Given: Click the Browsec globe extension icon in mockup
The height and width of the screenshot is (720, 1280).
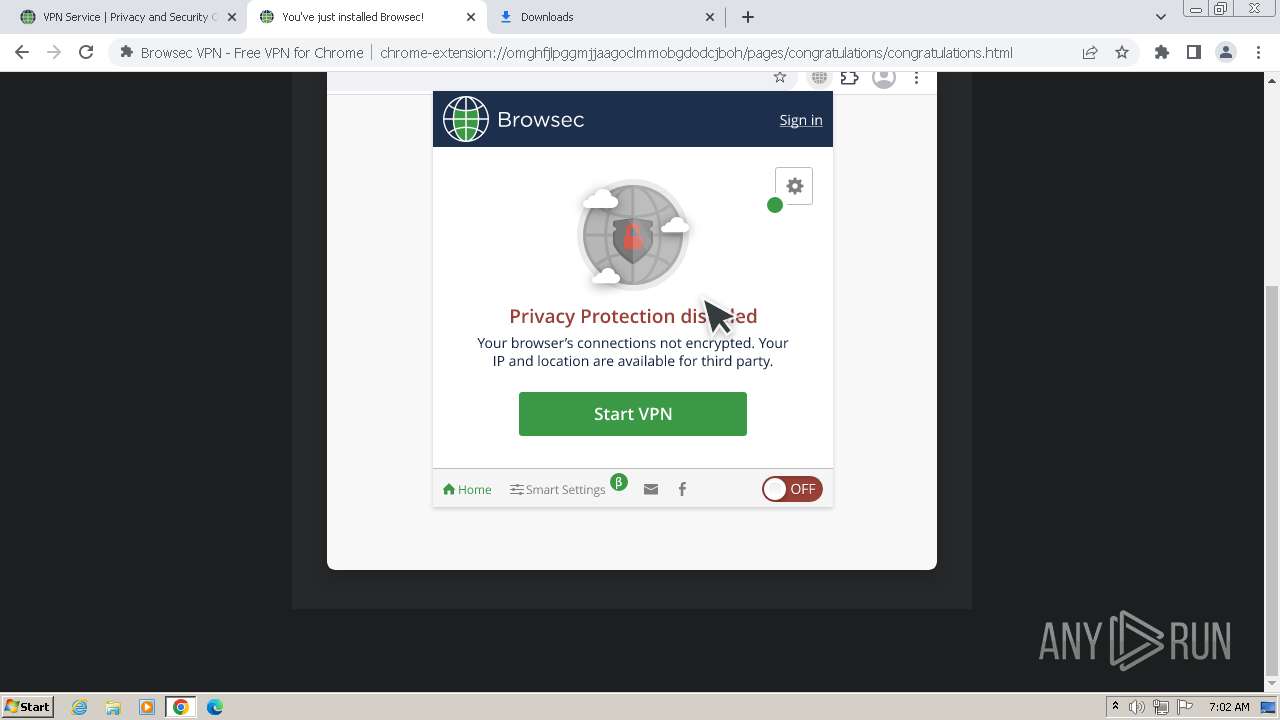Looking at the screenshot, I should point(819,78).
